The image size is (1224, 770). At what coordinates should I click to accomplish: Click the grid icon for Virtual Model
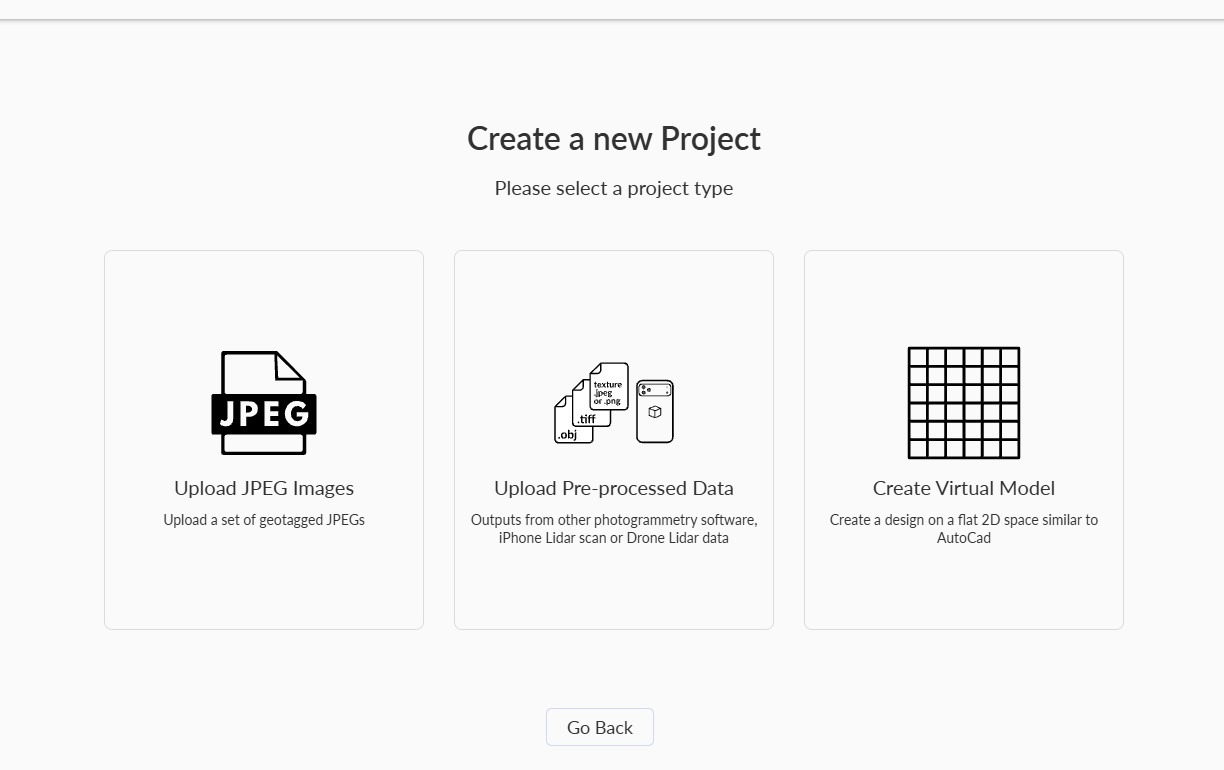coord(964,403)
